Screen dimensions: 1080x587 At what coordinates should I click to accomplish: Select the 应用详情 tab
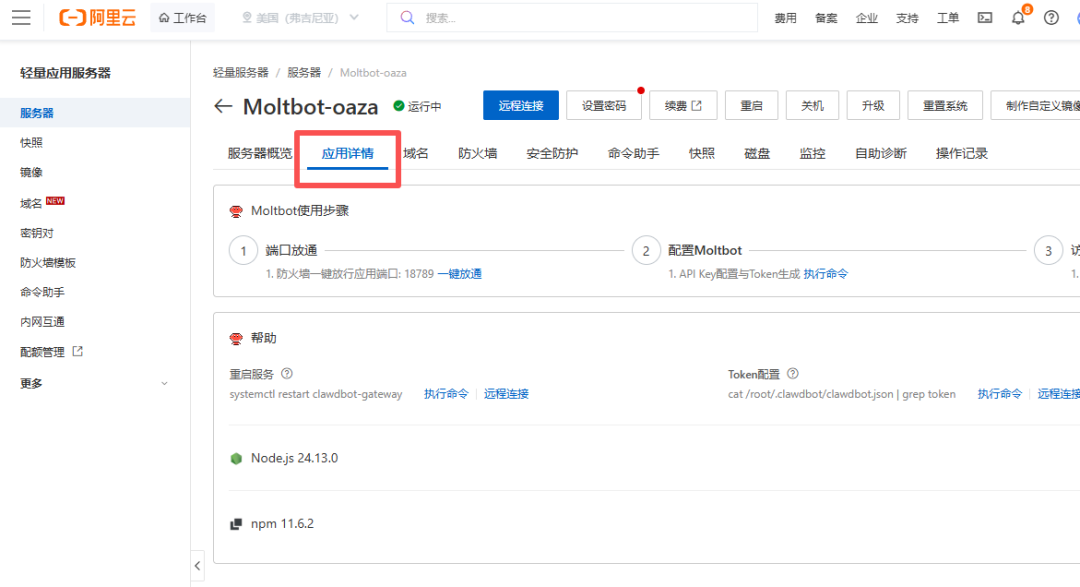(x=348, y=154)
